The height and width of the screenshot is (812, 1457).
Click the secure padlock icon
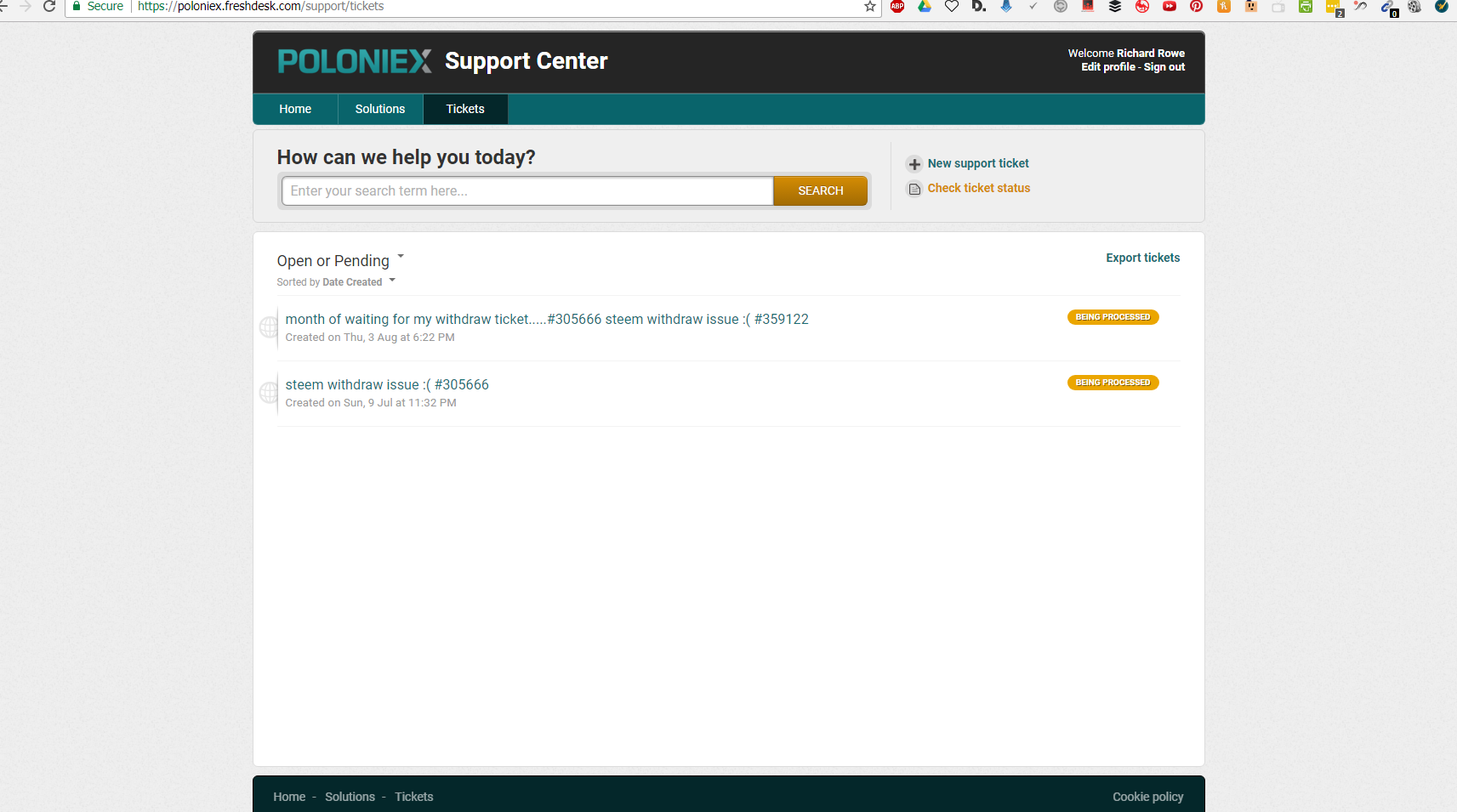tap(77, 6)
